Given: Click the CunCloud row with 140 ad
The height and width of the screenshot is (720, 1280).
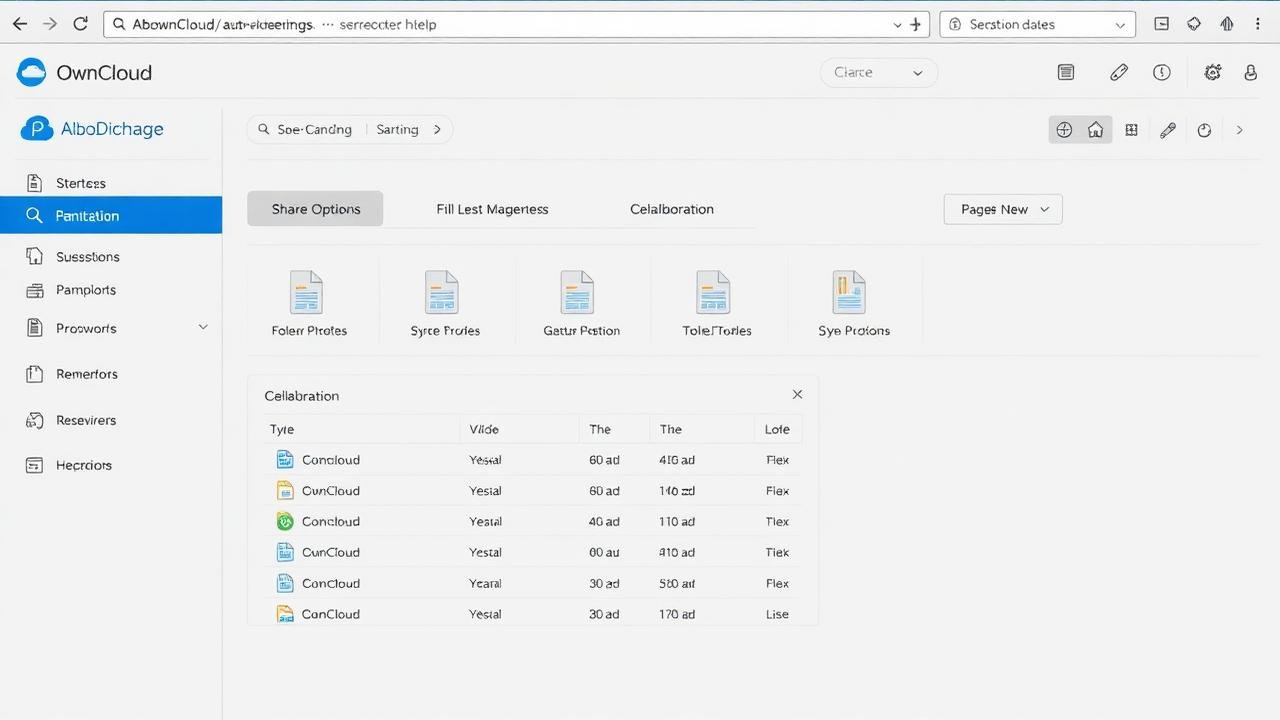Looking at the screenshot, I should (533, 491).
